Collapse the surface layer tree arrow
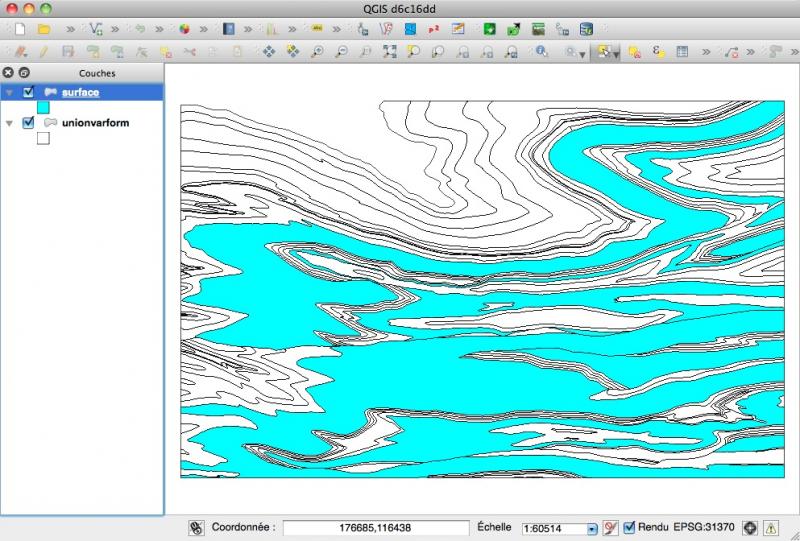Screen dimensions: 800x541 pos(10,93)
